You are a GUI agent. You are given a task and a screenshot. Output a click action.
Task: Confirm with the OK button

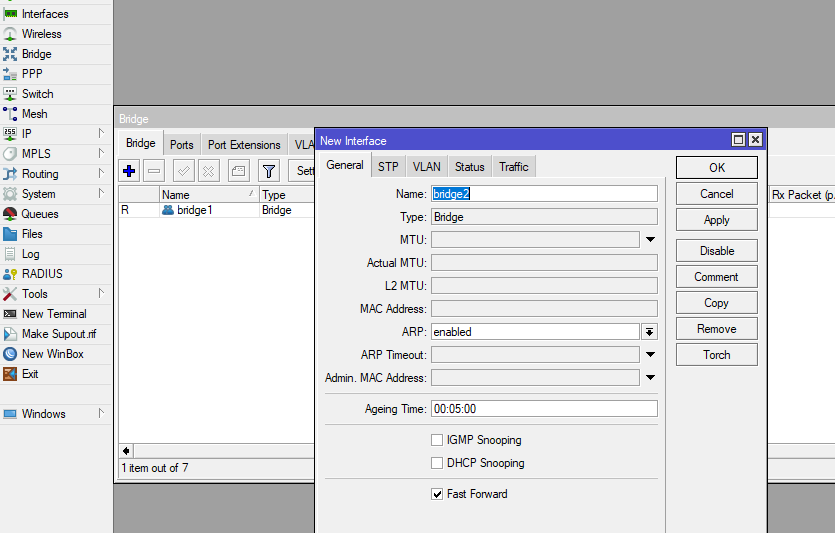click(x=717, y=168)
